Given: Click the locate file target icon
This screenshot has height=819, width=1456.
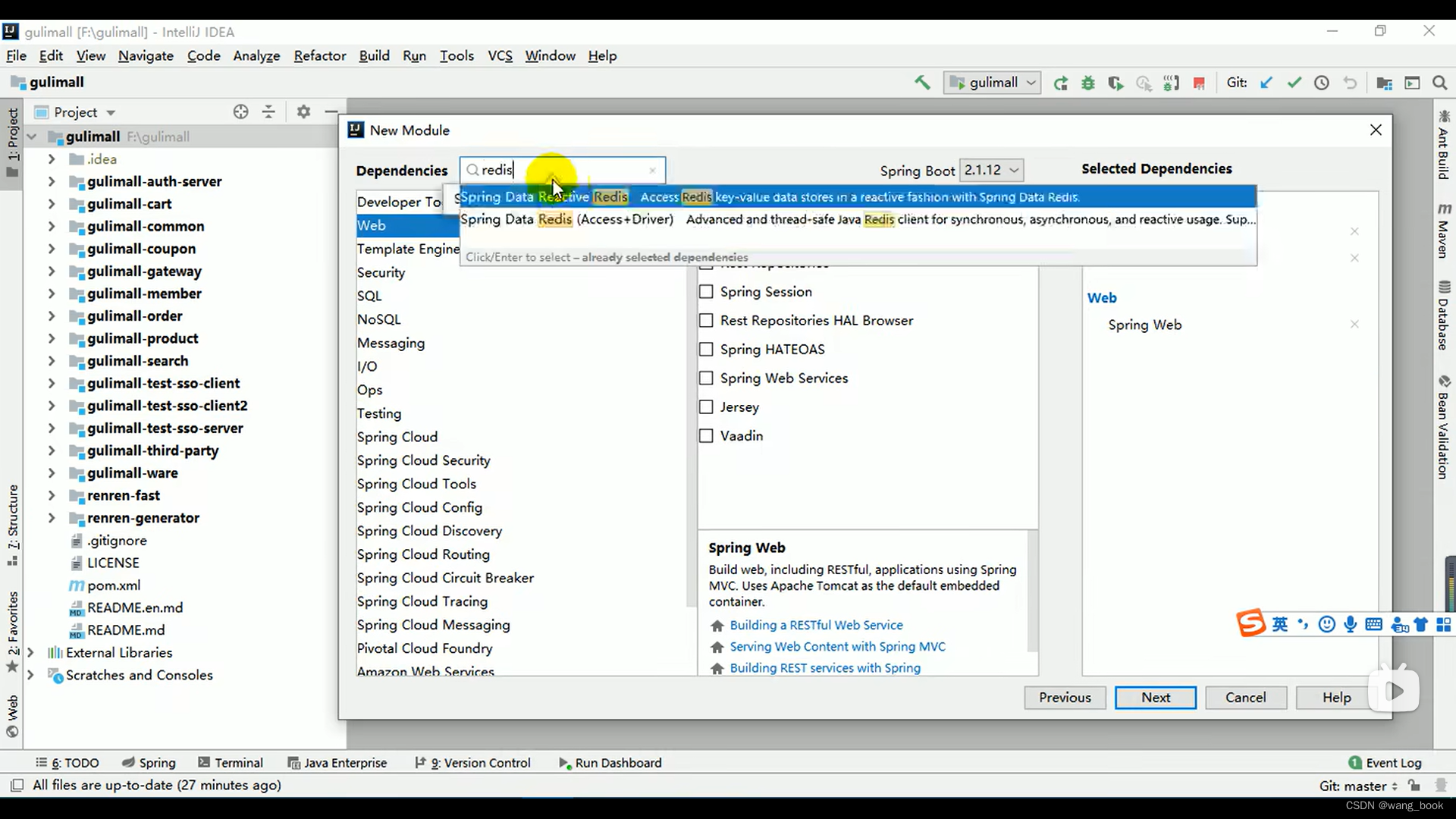Looking at the screenshot, I should tap(240, 111).
